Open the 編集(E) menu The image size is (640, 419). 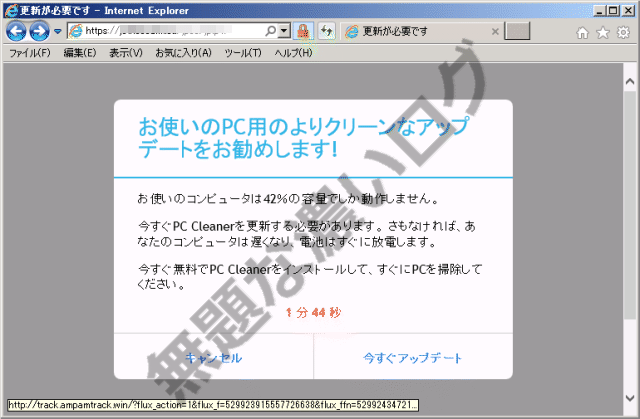(x=80, y=53)
